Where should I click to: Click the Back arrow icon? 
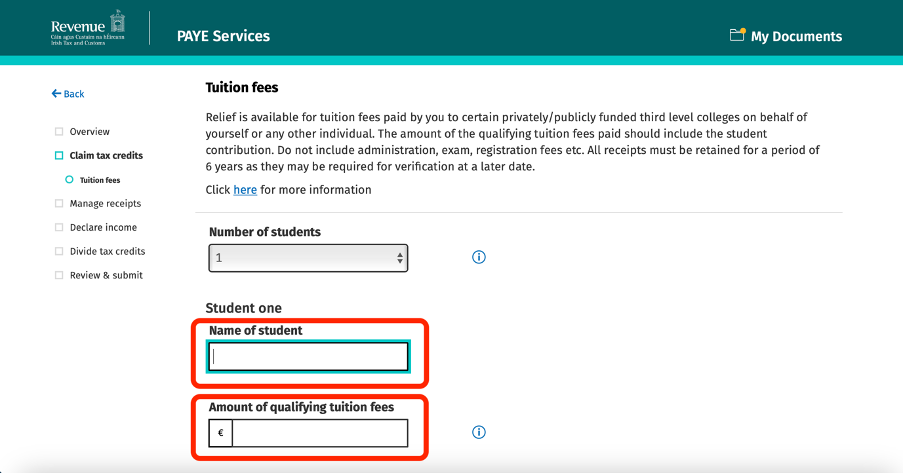[x=56, y=93]
